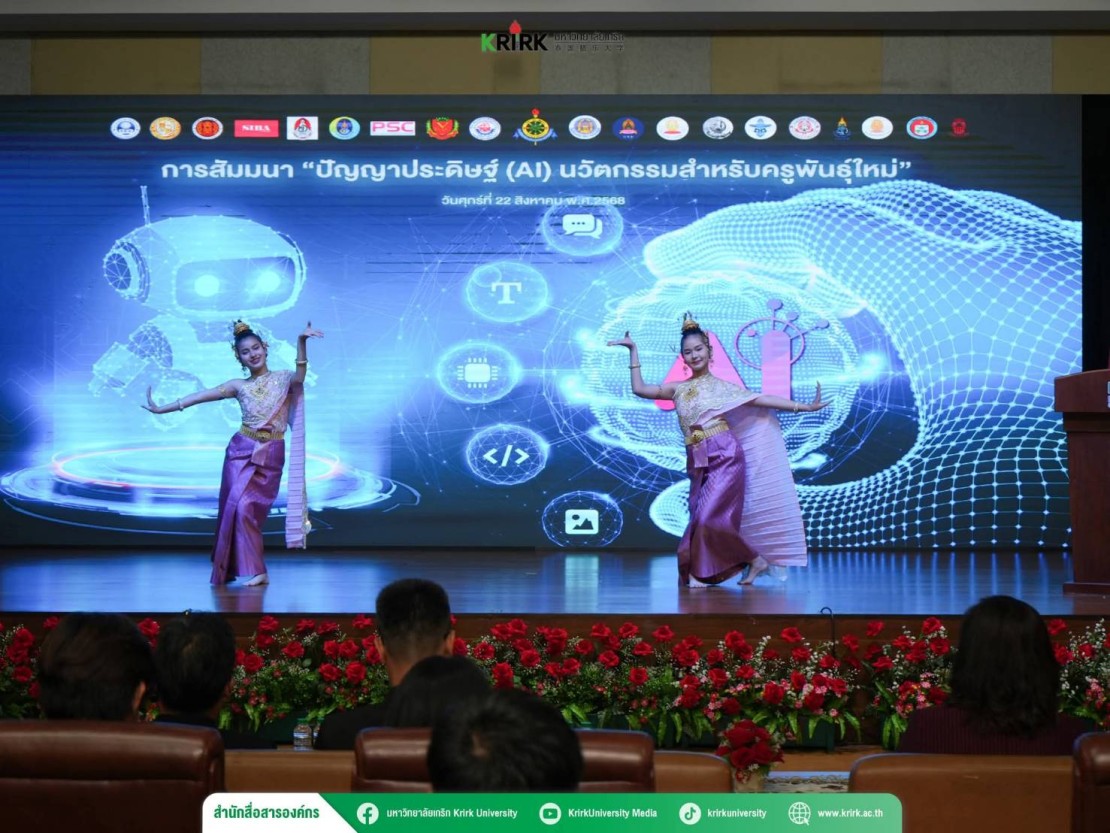Click the สำนักสื่อสารองค์กร label
The height and width of the screenshot is (833, 1110).
click(x=268, y=813)
